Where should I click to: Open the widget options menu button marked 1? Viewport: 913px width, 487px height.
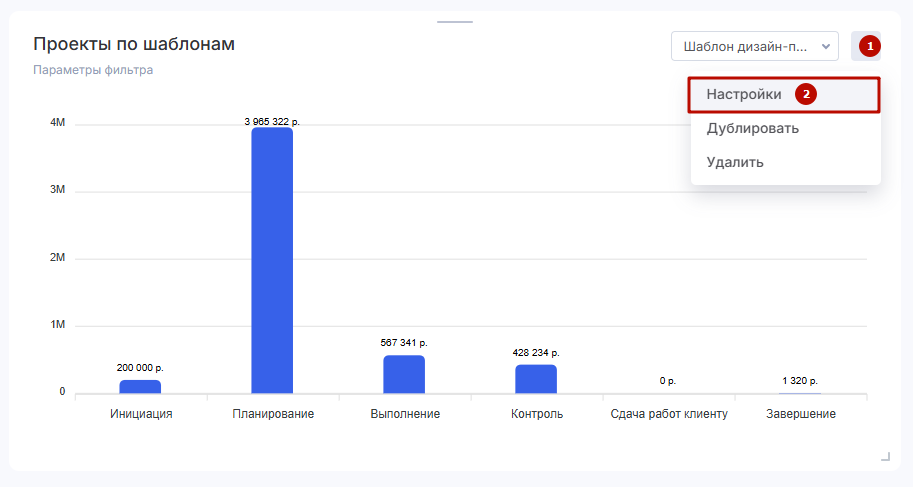click(866, 46)
